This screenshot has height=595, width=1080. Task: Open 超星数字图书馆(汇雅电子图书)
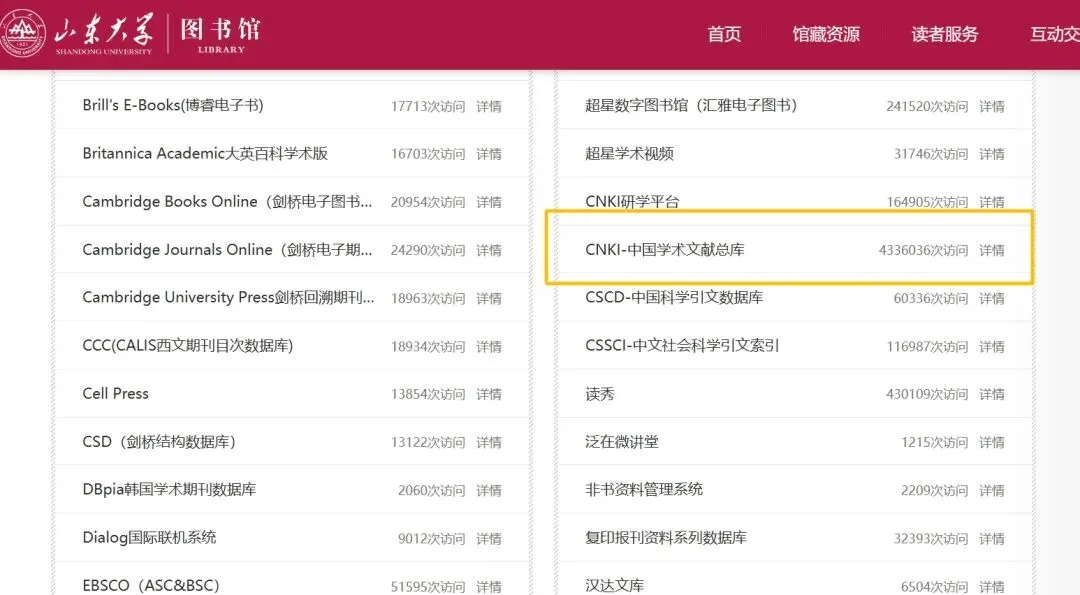692,105
